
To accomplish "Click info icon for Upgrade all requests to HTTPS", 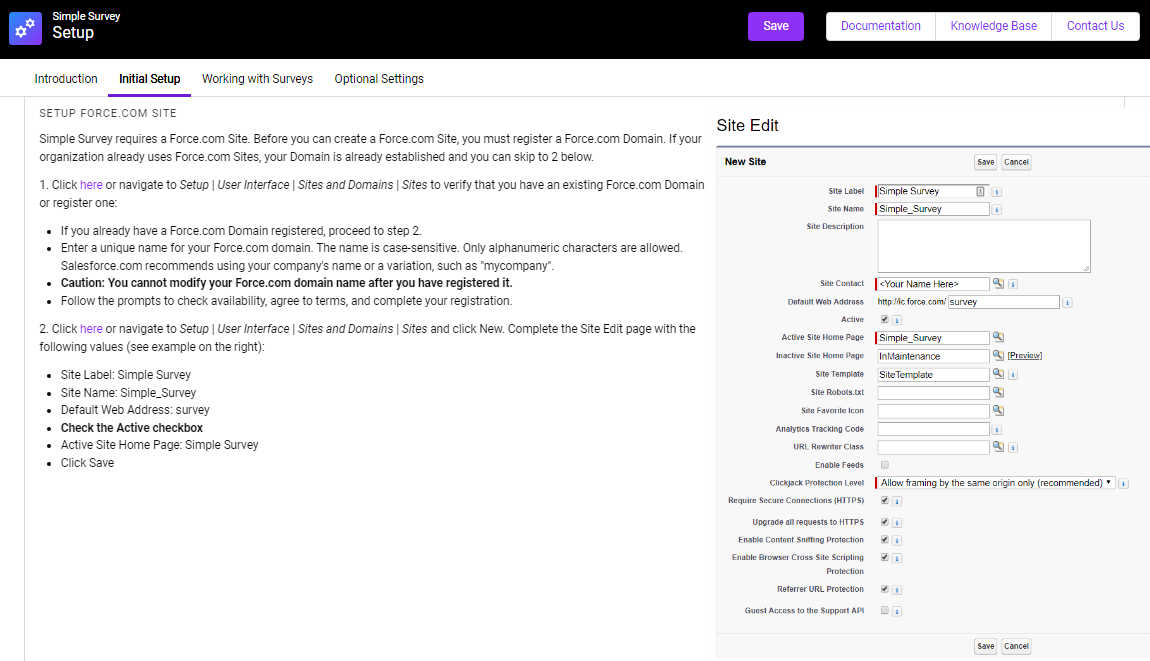I will coord(897,523).
